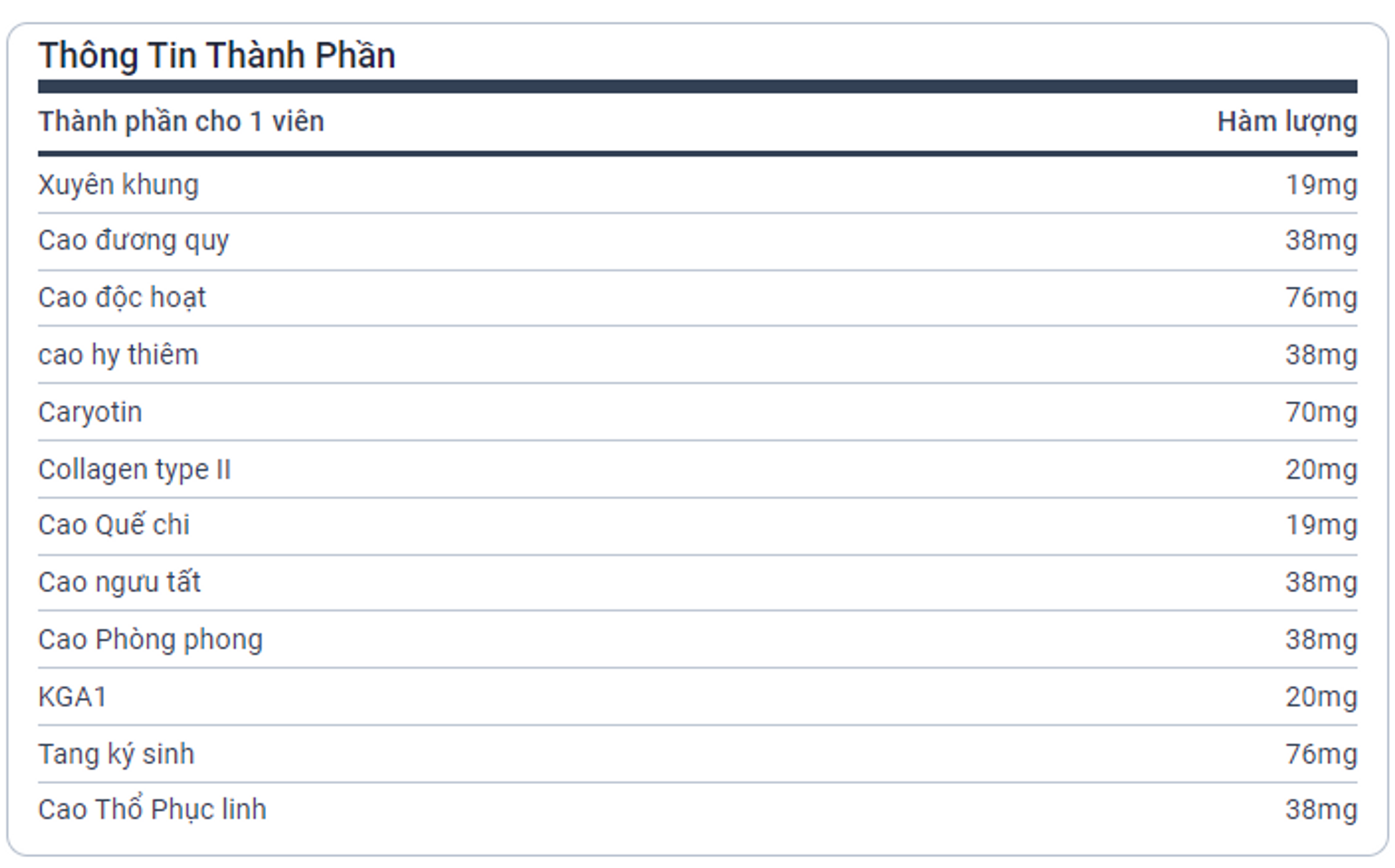
Task: Select the Cao đương quy ingredient
Action: coord(133,241)
